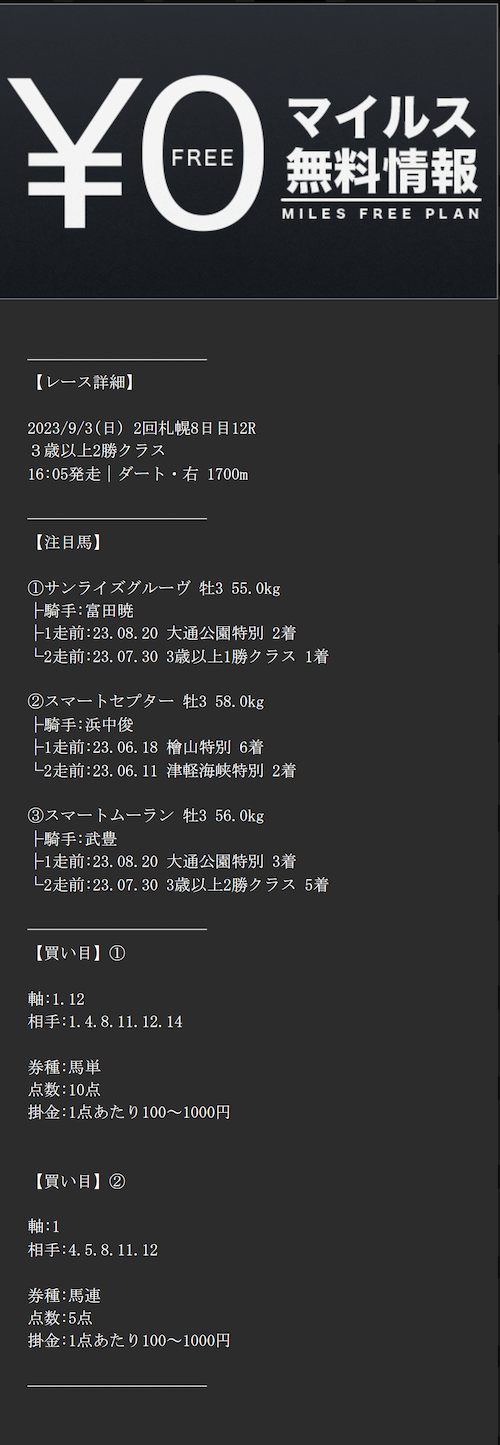
Task: Click horse ②スマートセプター entry
Action: coord(146,702)
